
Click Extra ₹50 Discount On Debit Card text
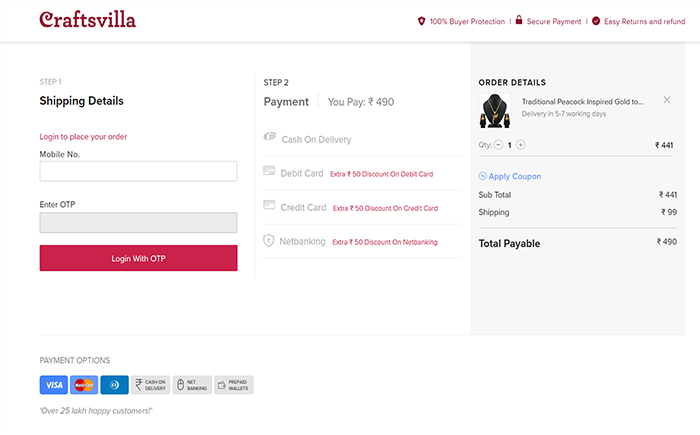382,174
